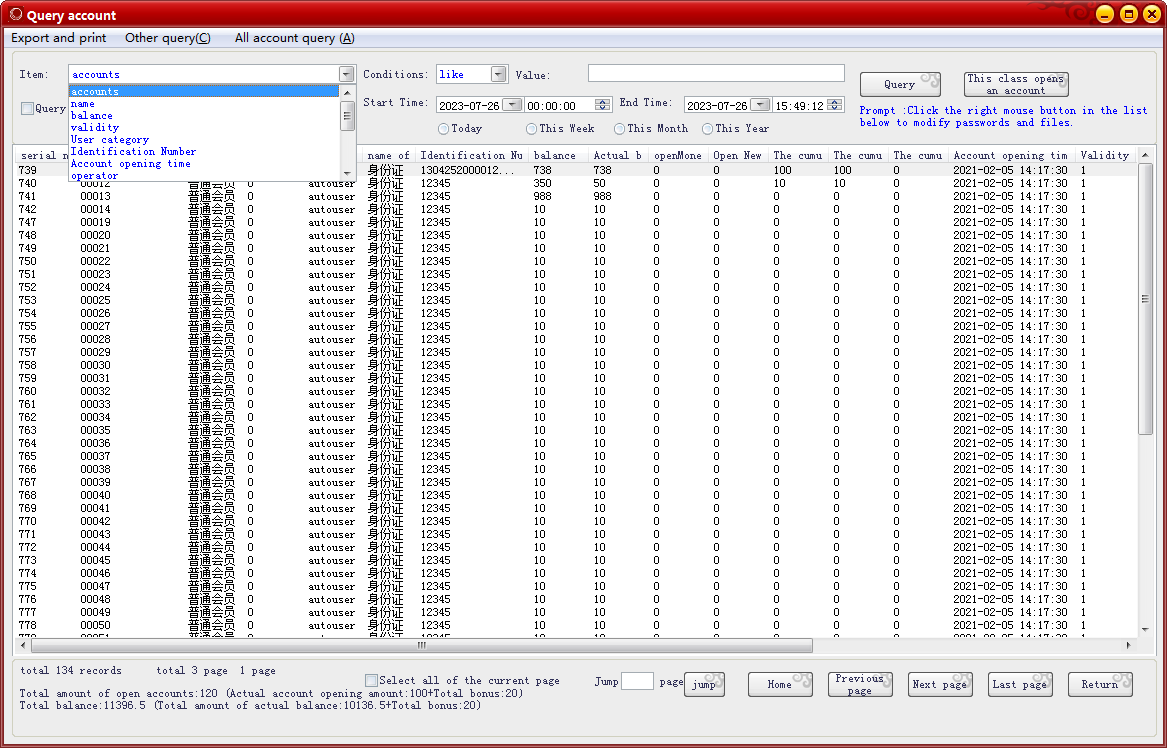Image resolution: width=1167 pixels, height=748 pixels.
Task: Select the Today radio button
Action: 444,129
